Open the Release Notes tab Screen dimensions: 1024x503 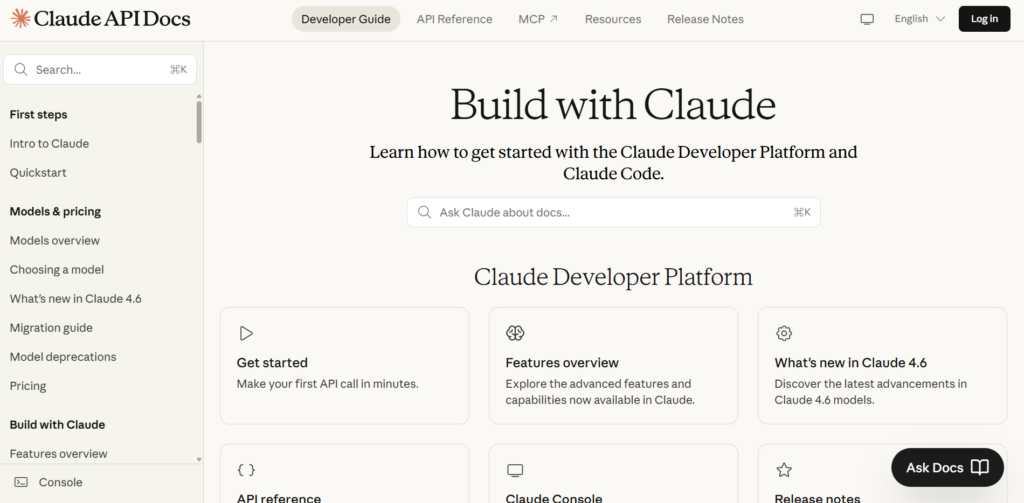click(x=705, y=19)
